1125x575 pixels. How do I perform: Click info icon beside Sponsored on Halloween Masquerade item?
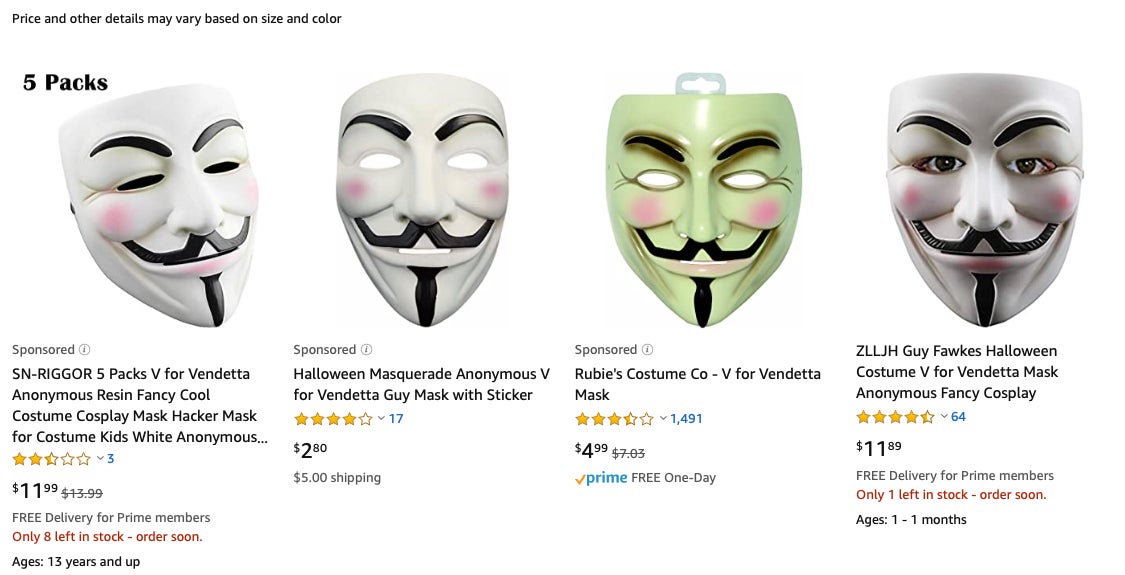(x=366, y=350)
